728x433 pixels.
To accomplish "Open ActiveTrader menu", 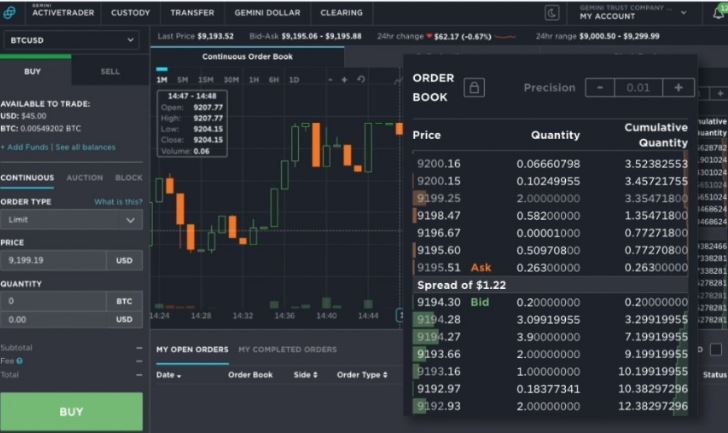I will click(63, 13).
